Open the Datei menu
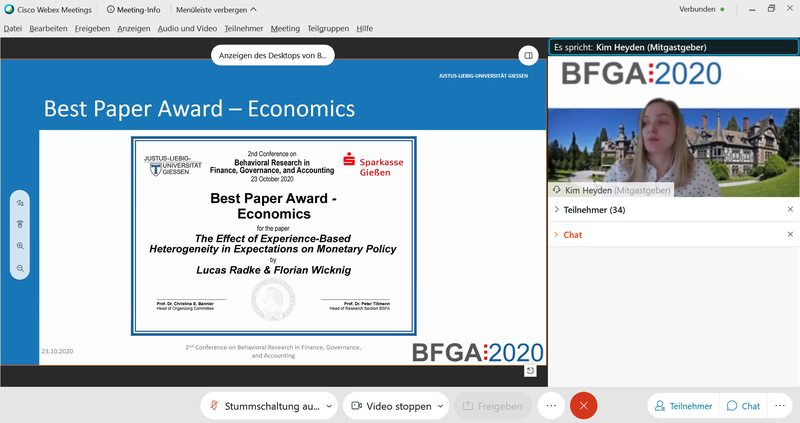This screenshot has width=800, height=423. pos(12,29)
